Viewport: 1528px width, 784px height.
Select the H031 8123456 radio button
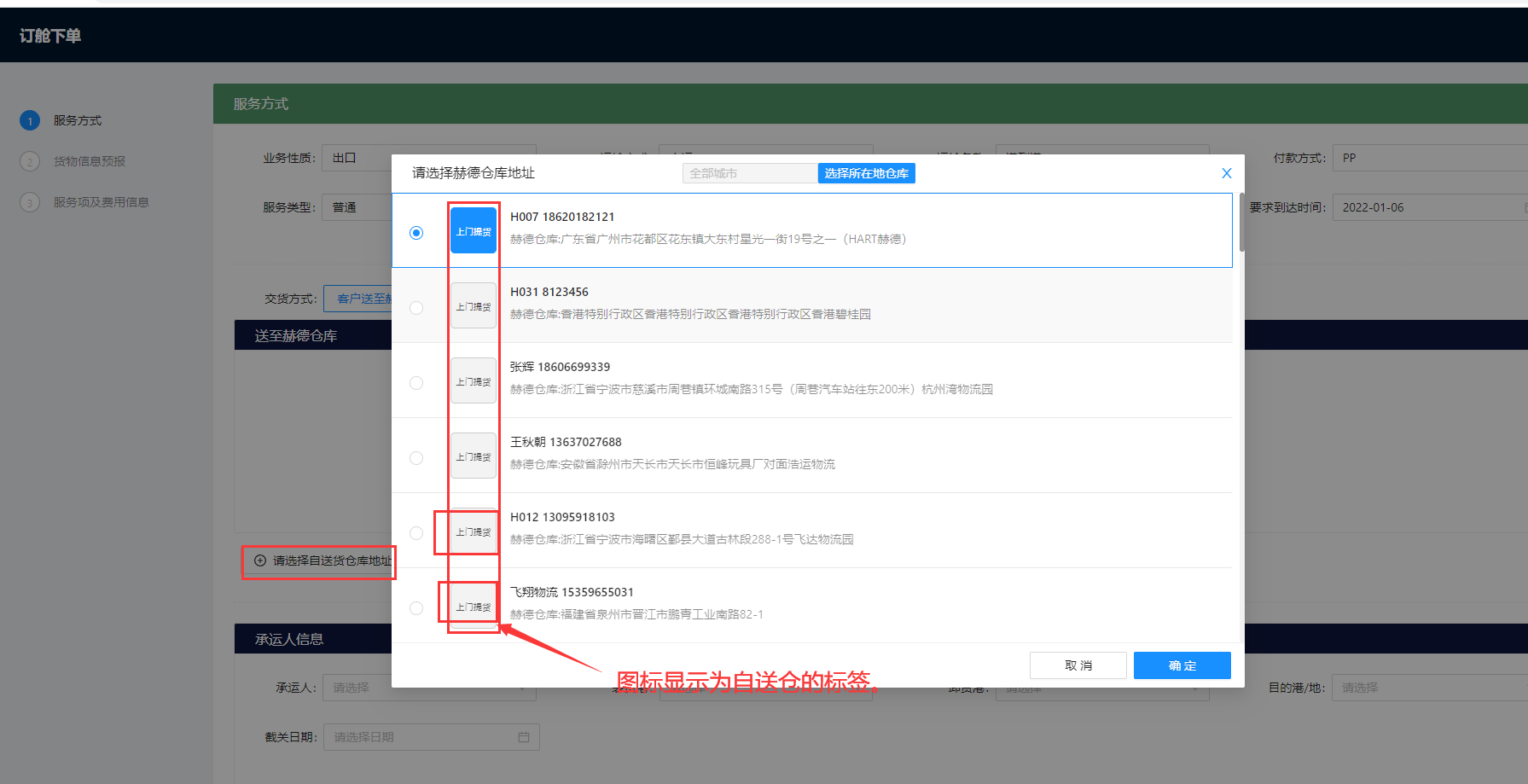pyautogui.click(x=416, y=308)
